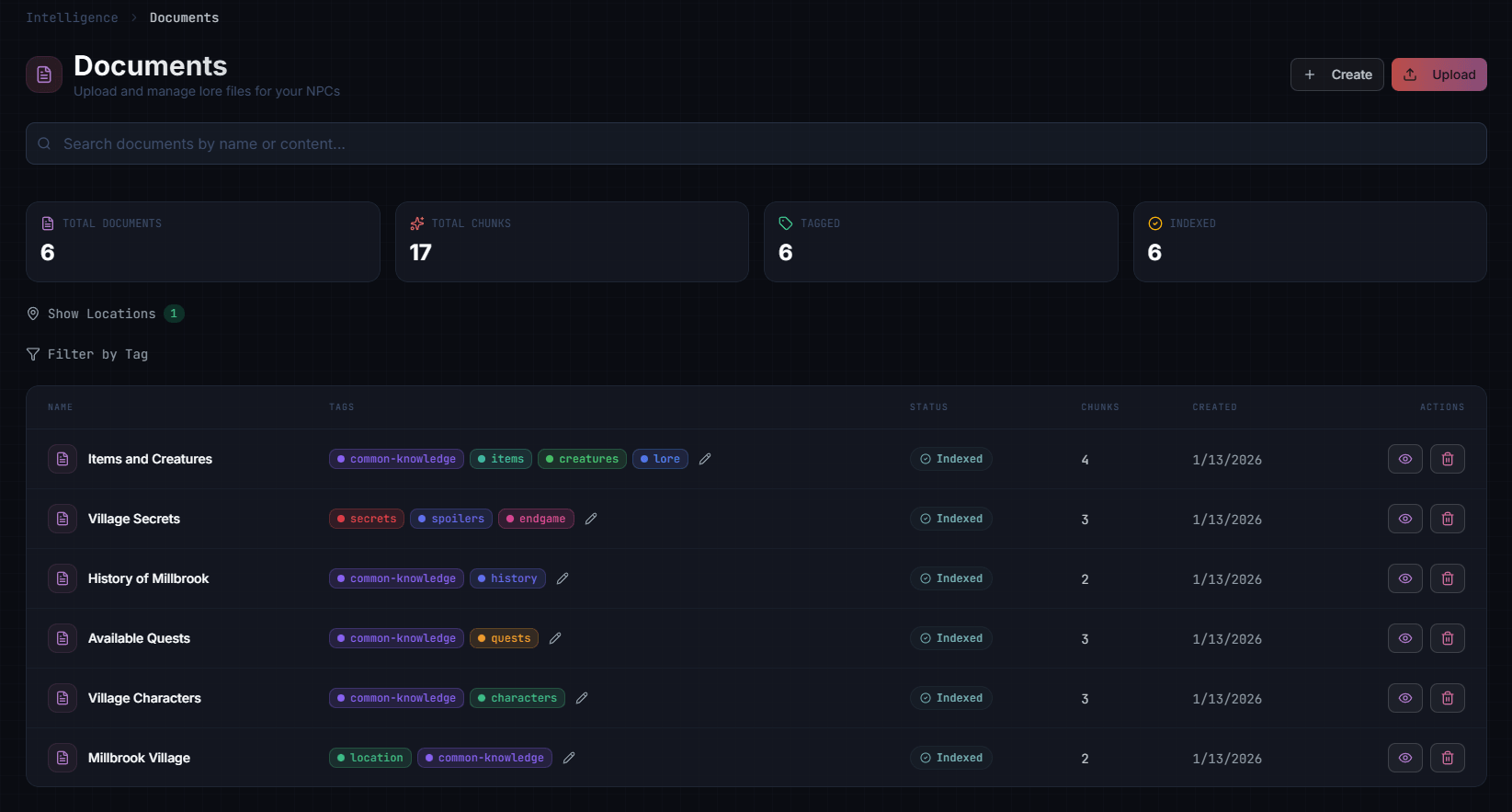Sort the table by Name column
The width and height of the screenshot is (1512, 812).
[60, 407]
